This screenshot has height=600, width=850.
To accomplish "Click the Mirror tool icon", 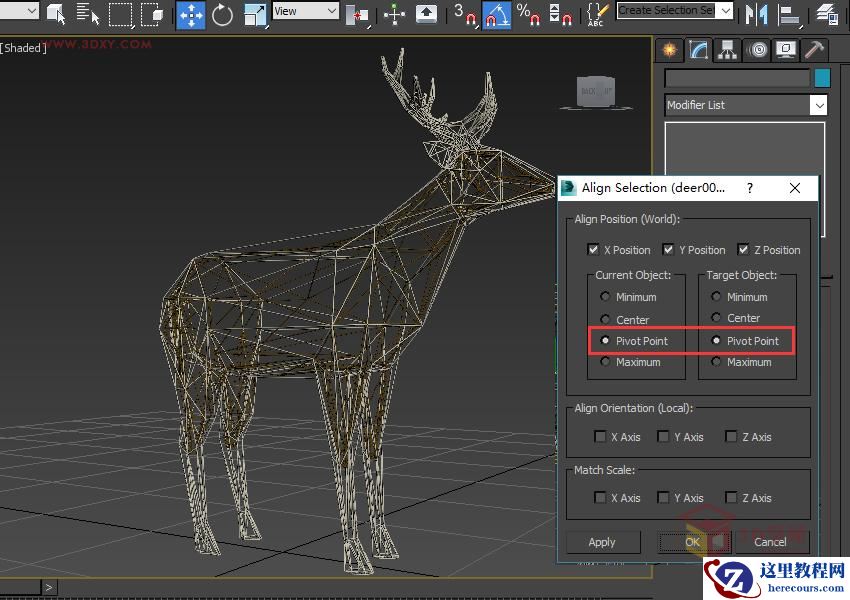I will click(758, 14).
